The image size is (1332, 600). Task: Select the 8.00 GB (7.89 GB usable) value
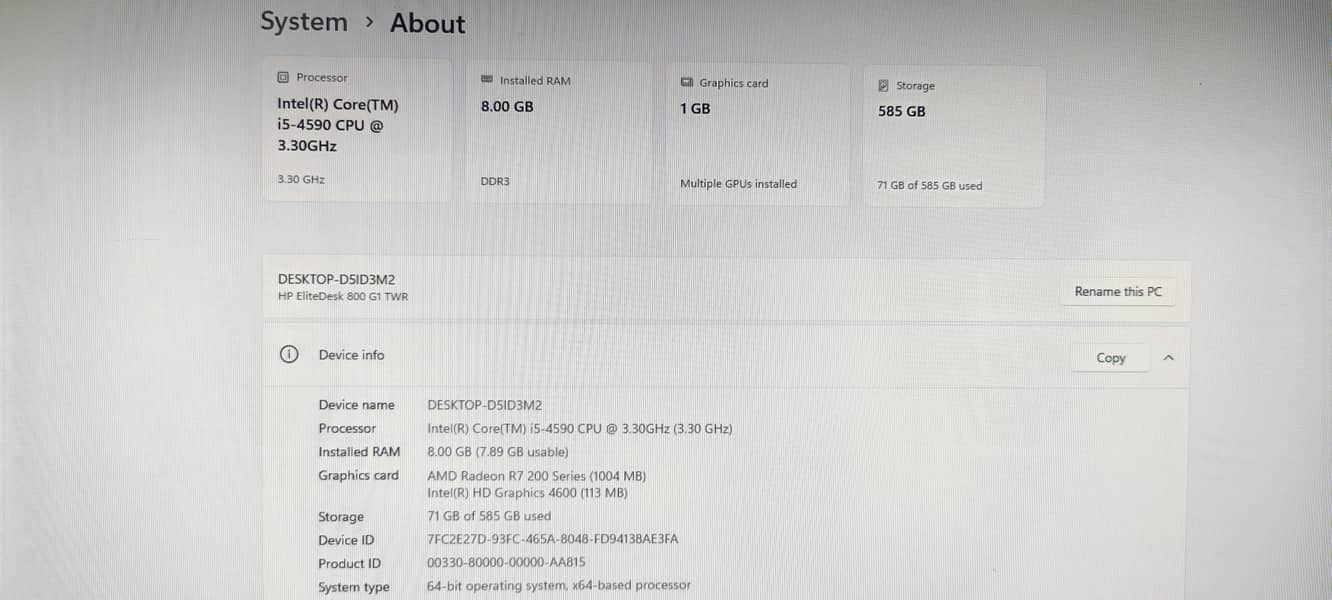pos(497,452)
